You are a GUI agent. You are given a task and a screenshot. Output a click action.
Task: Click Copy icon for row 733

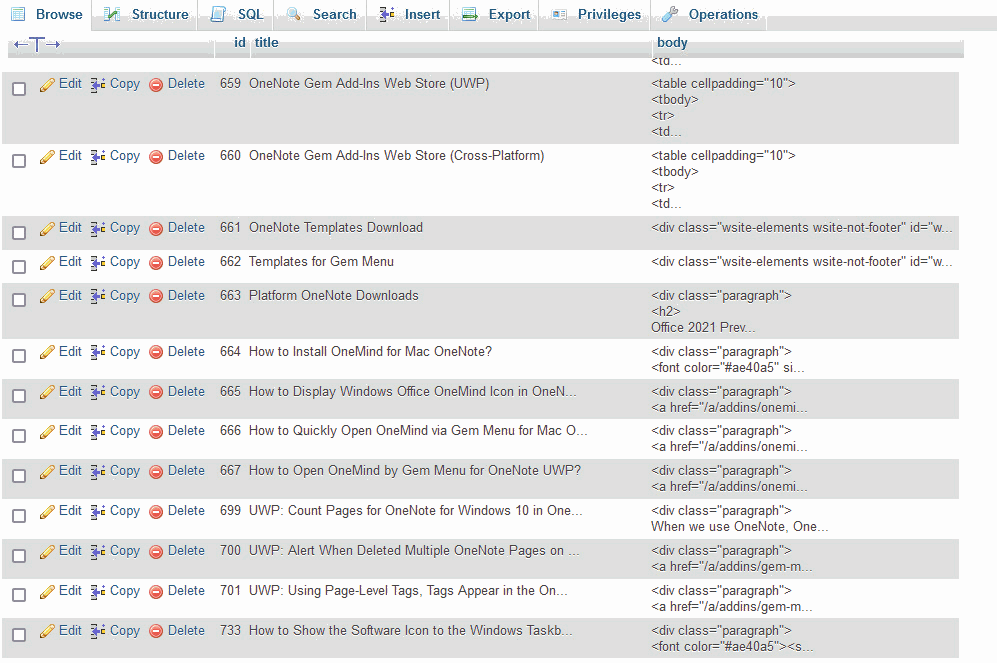click(98, 631)
